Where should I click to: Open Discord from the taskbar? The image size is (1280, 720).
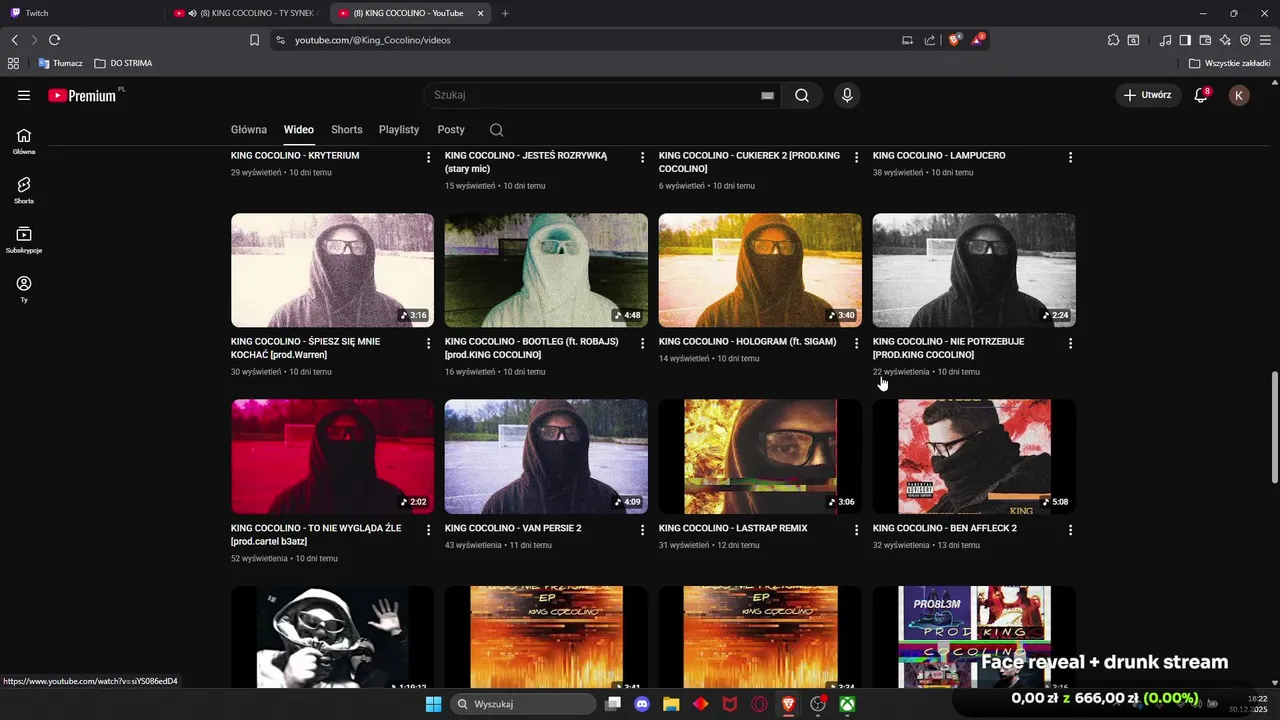tap(642, 704)
